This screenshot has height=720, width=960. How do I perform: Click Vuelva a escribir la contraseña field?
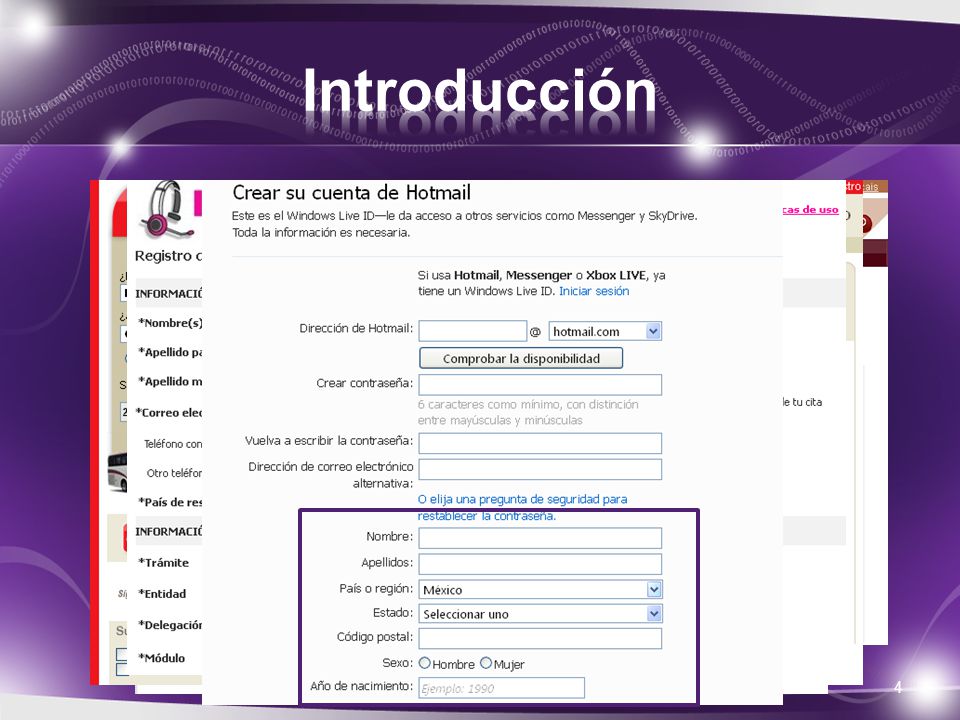click(x=540, y=443)
